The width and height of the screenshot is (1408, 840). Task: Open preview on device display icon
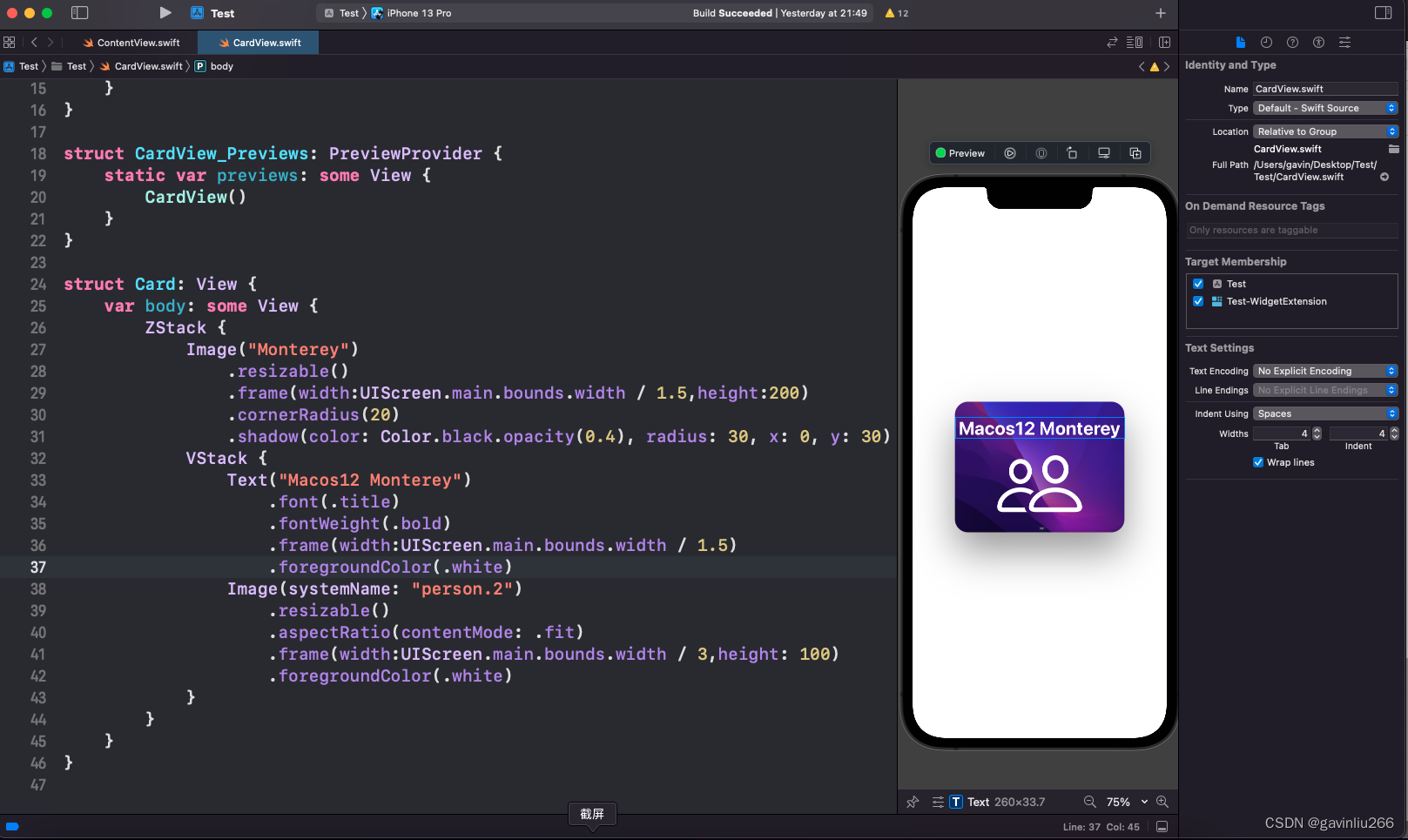click(1104, 153)
